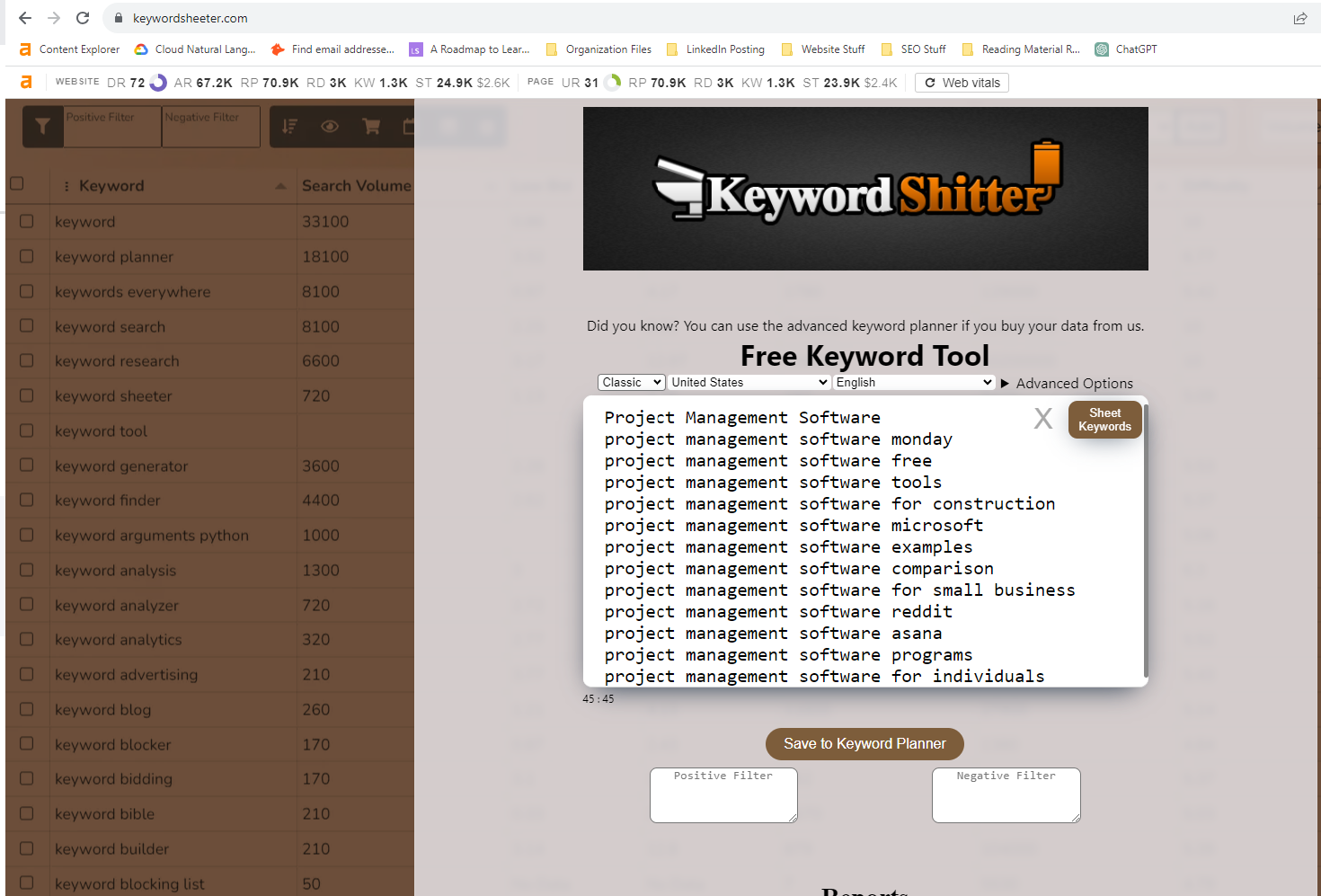The width and height of the screenshot is (1321, 896).
Task: Click the 'keyword arguments python' row text
Action: pos(152,536)
